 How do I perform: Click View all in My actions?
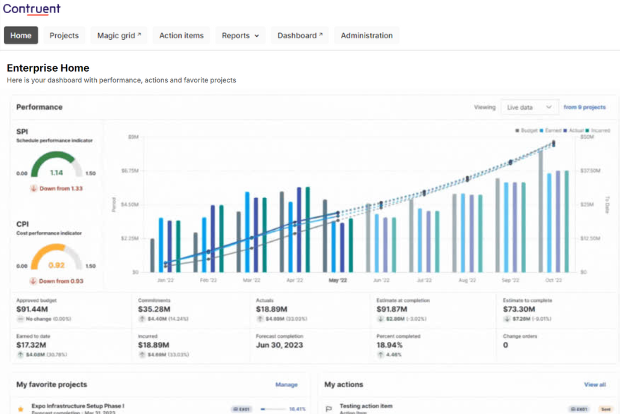tap(595, 384)
